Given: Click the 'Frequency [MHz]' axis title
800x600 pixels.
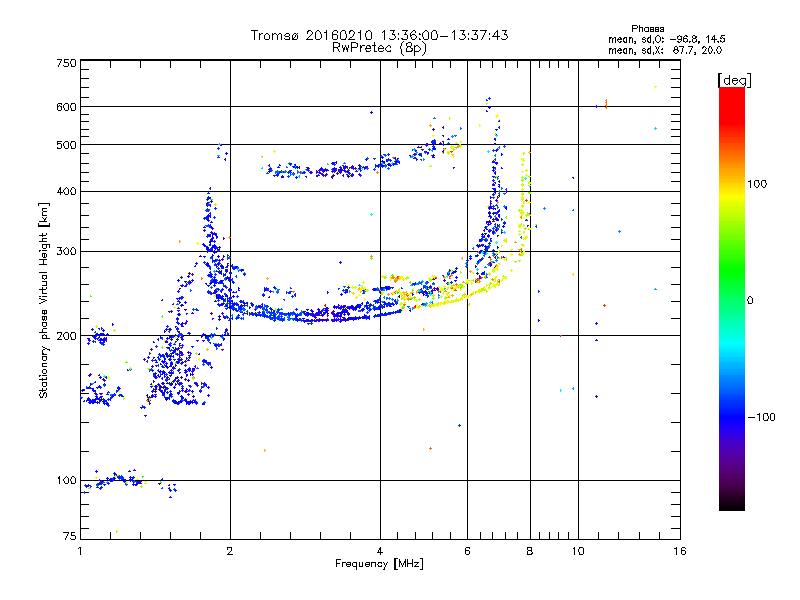Looking at the screenshot, I should coord(379,564).
